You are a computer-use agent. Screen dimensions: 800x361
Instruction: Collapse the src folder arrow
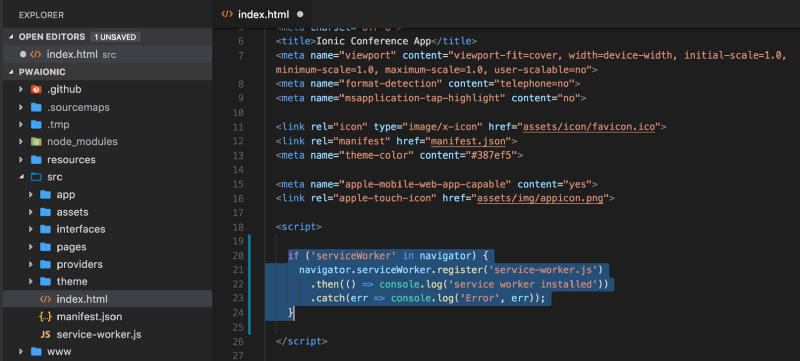[21, 177]
